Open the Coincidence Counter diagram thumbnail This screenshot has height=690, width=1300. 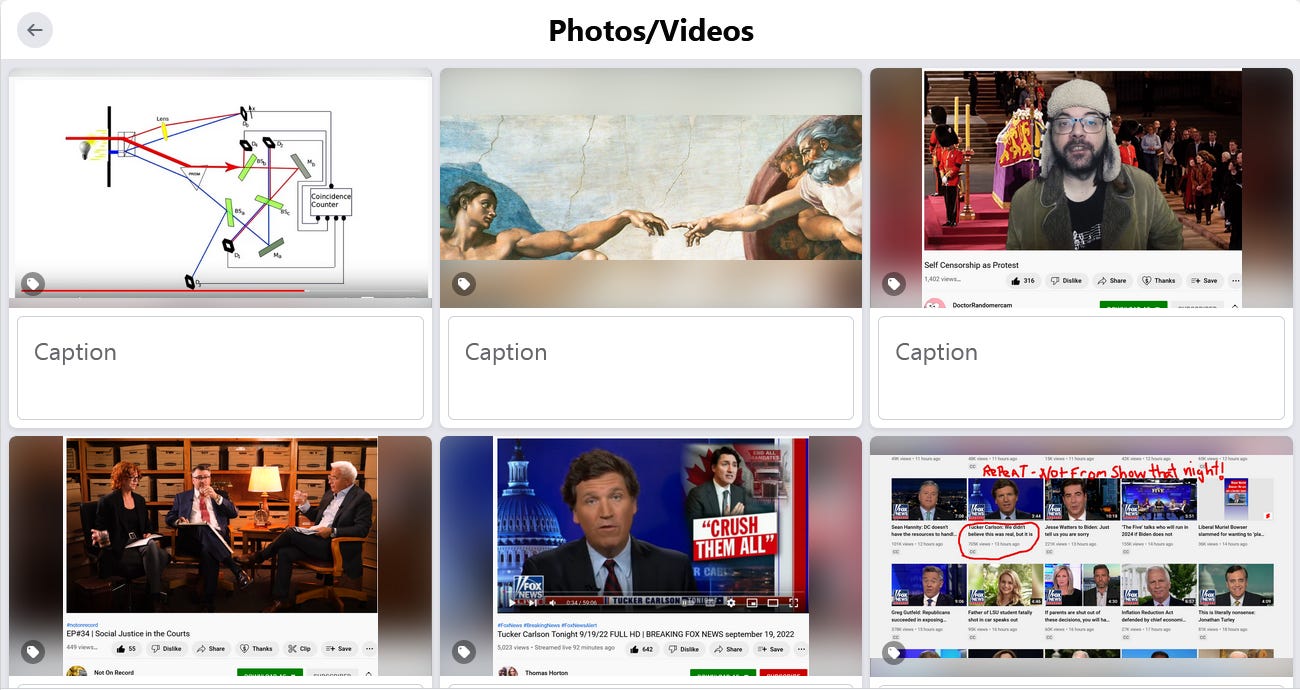click(221, 188)
